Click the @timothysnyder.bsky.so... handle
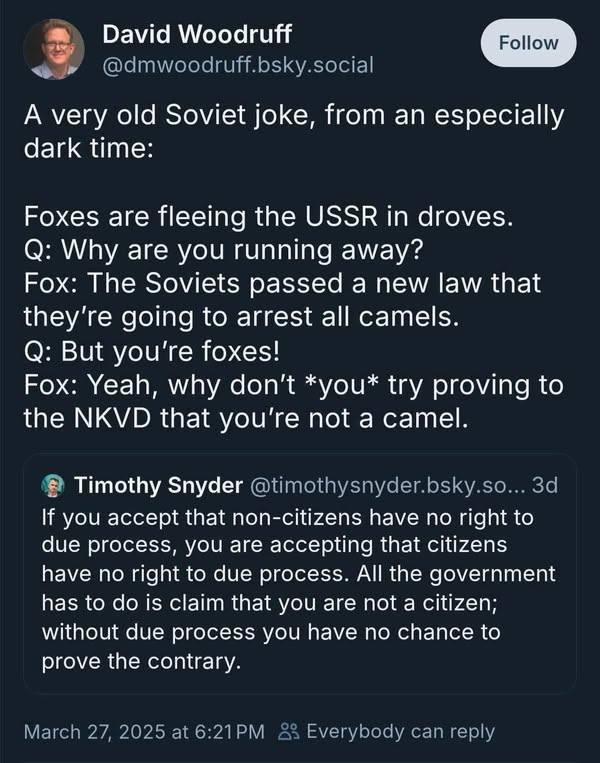 387,485
